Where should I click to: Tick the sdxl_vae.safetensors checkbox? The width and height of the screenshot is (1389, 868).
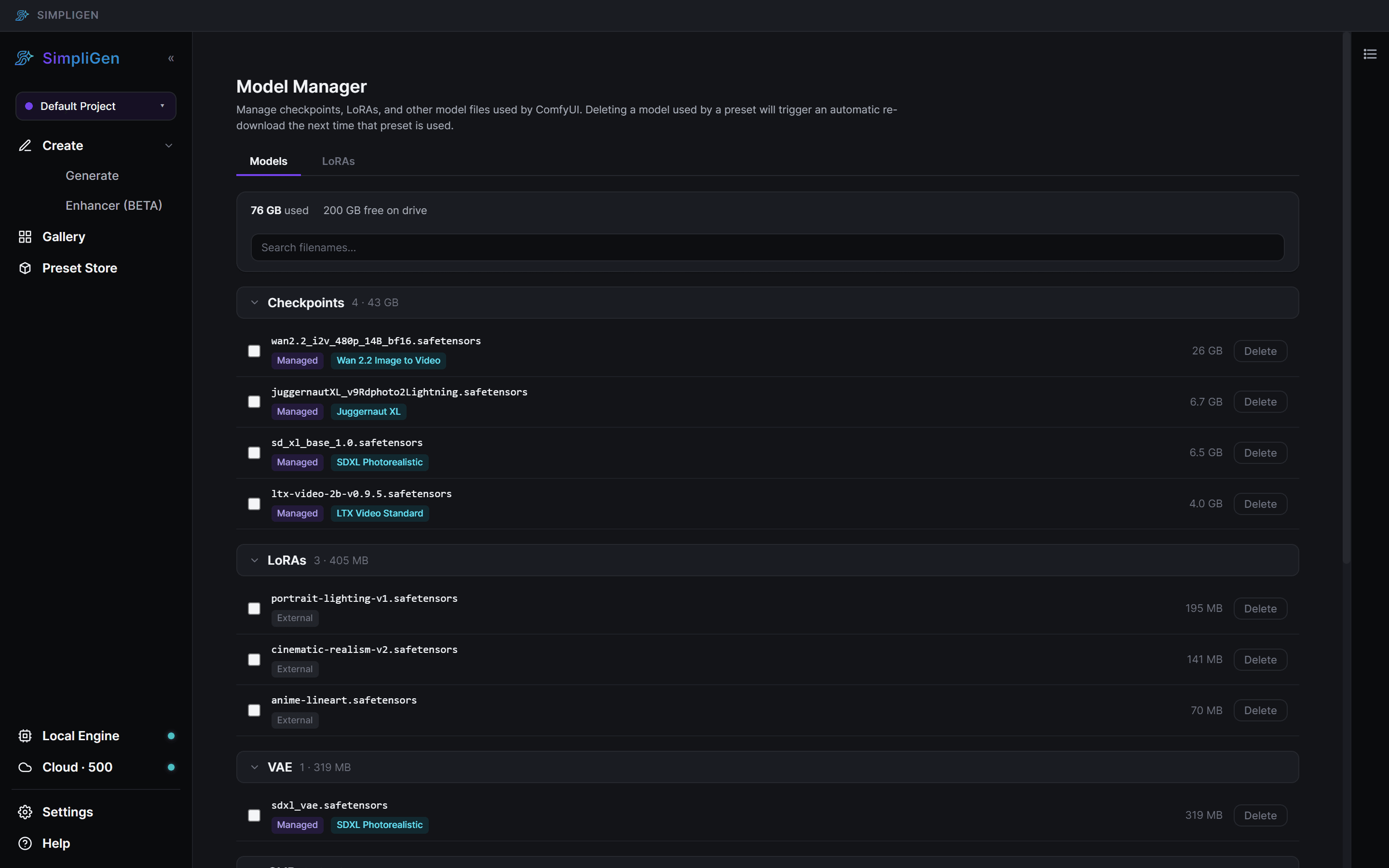(254, 815)
